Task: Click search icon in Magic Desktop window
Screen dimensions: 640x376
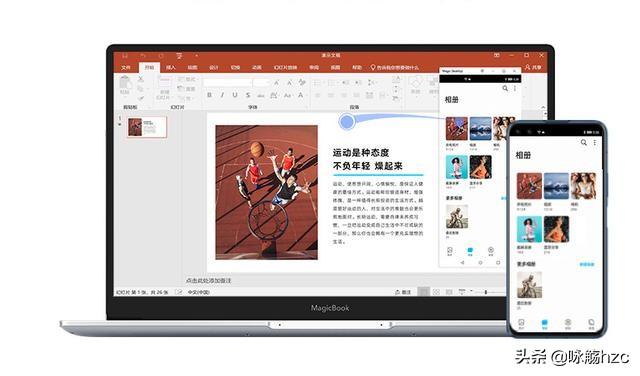Action: point(505,88)
